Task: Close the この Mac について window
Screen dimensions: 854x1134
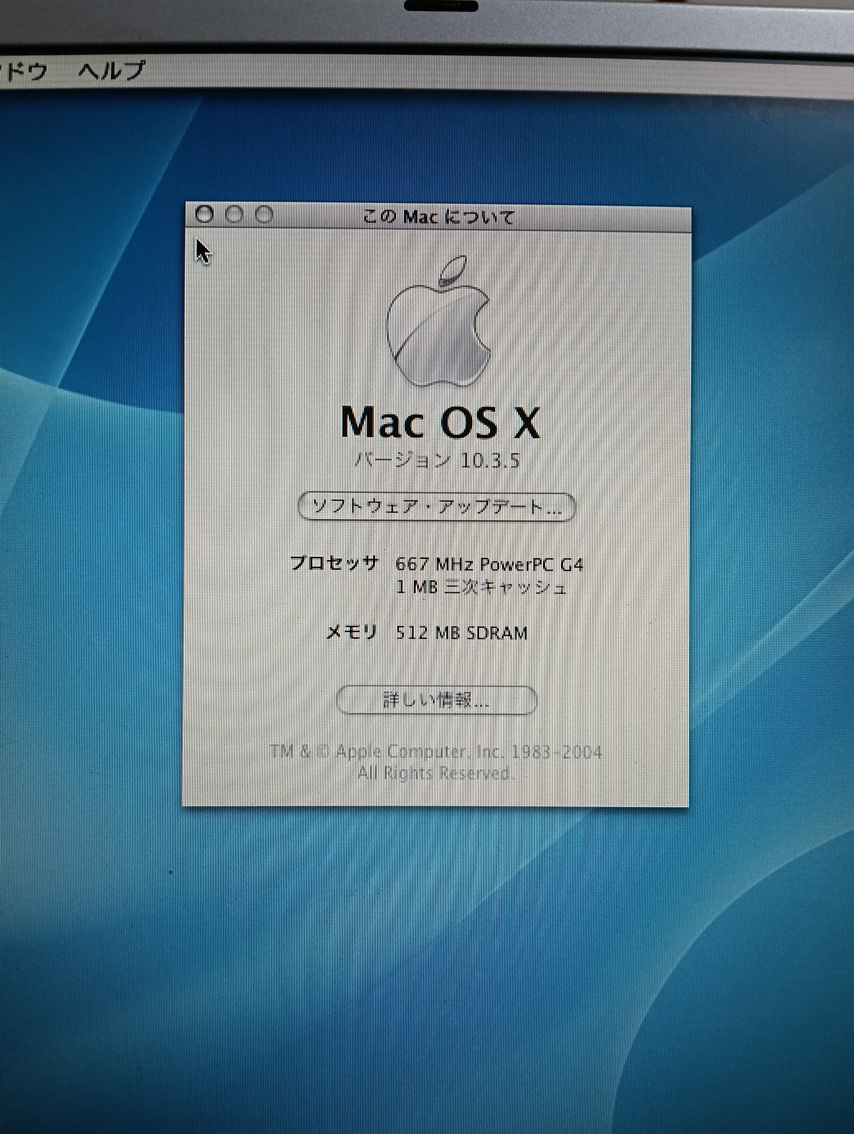Action: [205, 214]
